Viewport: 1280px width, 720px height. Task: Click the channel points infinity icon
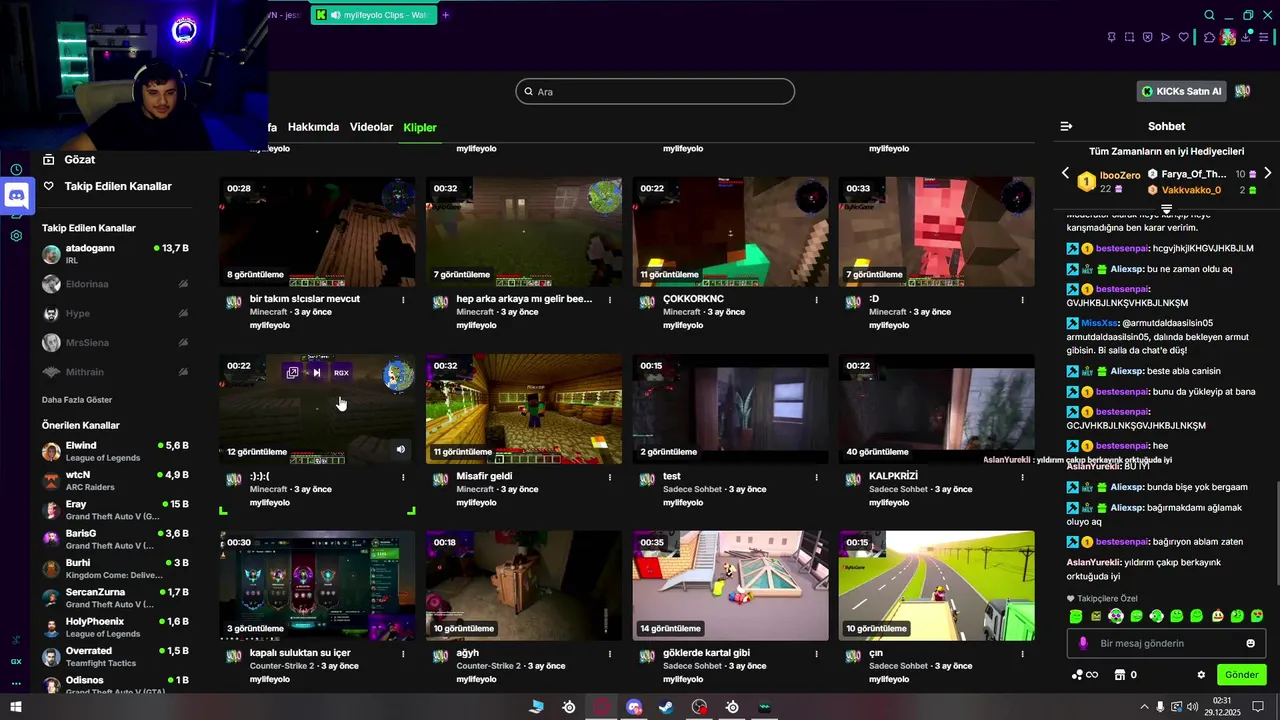coord(1084,675)
